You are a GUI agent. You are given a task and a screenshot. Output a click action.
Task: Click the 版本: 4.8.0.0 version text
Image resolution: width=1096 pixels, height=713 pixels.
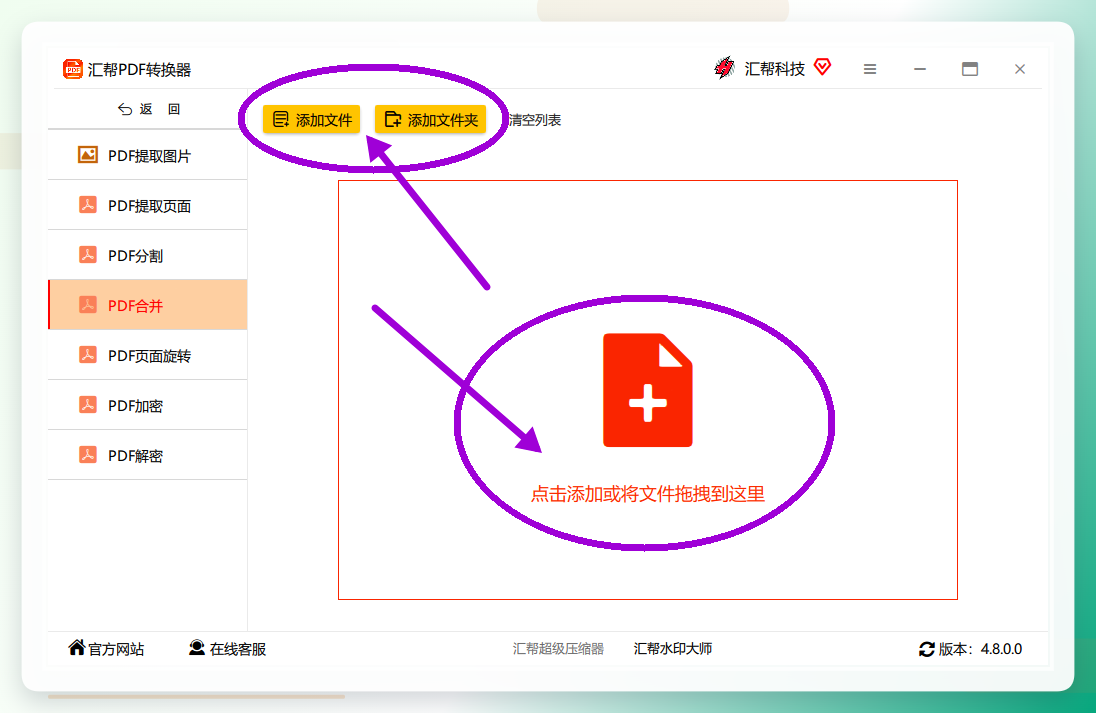click(x=980, y=649)
